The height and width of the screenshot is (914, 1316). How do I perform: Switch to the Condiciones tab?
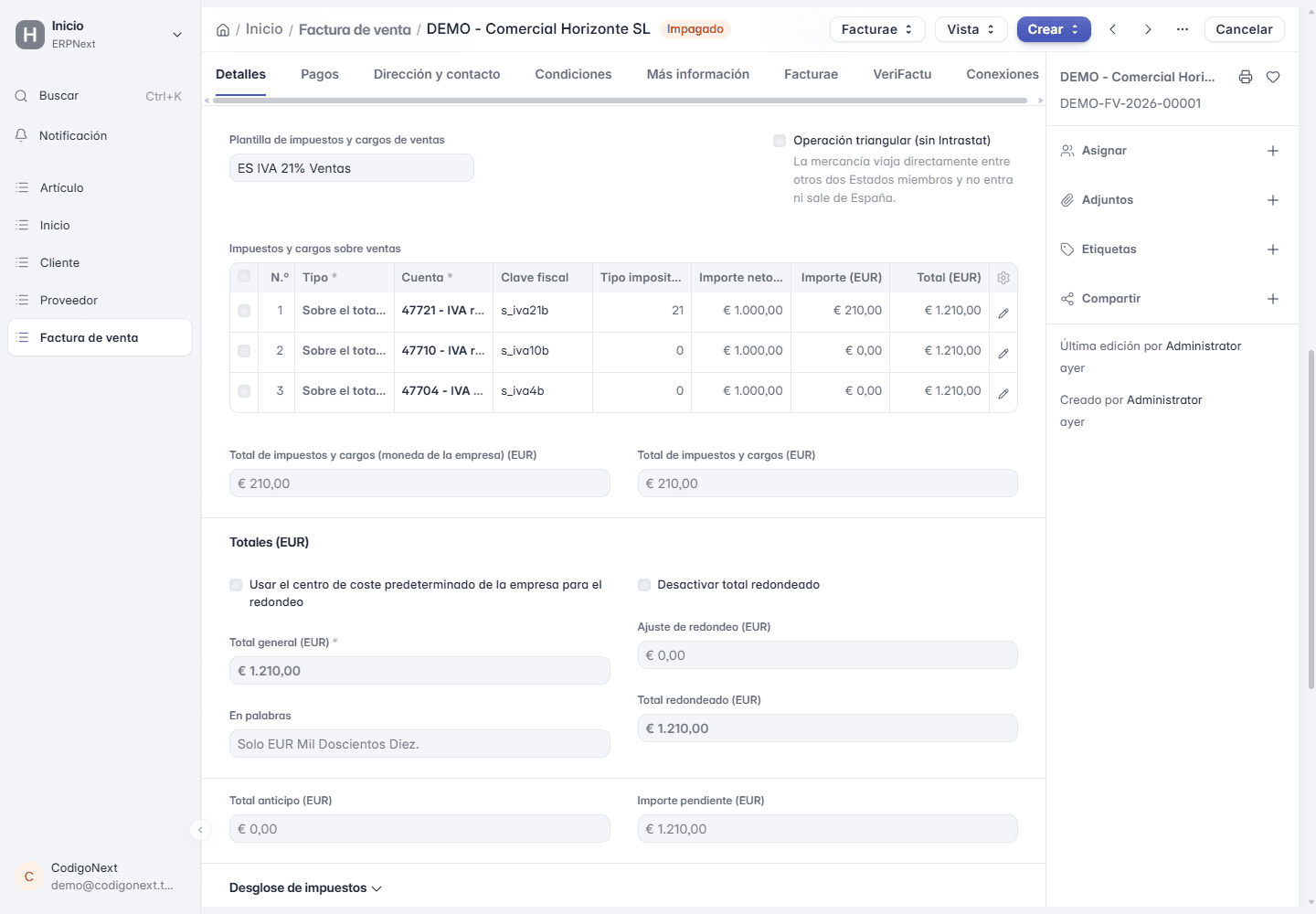(x=573, y=74)
